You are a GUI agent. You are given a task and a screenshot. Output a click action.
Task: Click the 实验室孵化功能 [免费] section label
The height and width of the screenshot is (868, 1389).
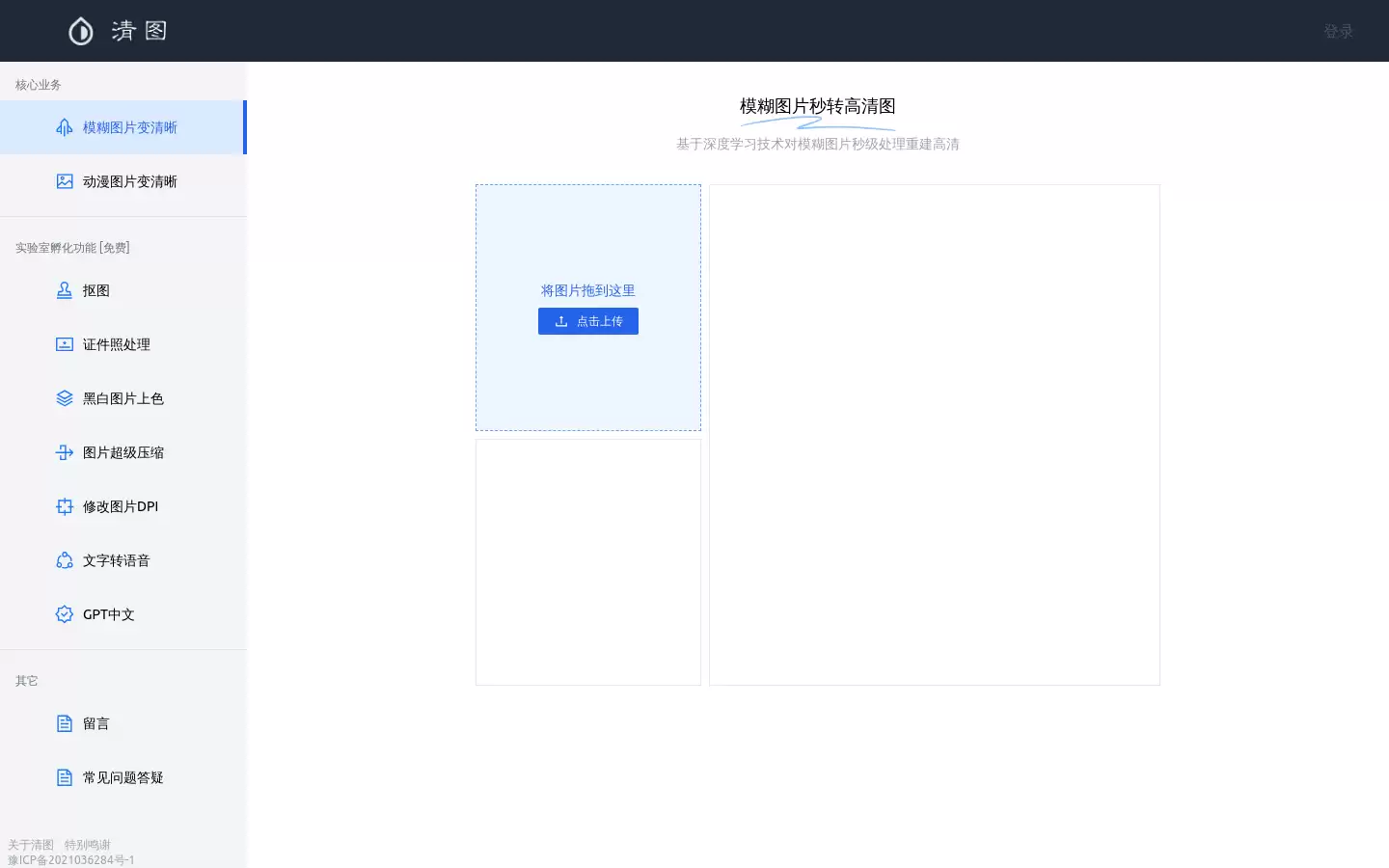click(x=72, y=248)
